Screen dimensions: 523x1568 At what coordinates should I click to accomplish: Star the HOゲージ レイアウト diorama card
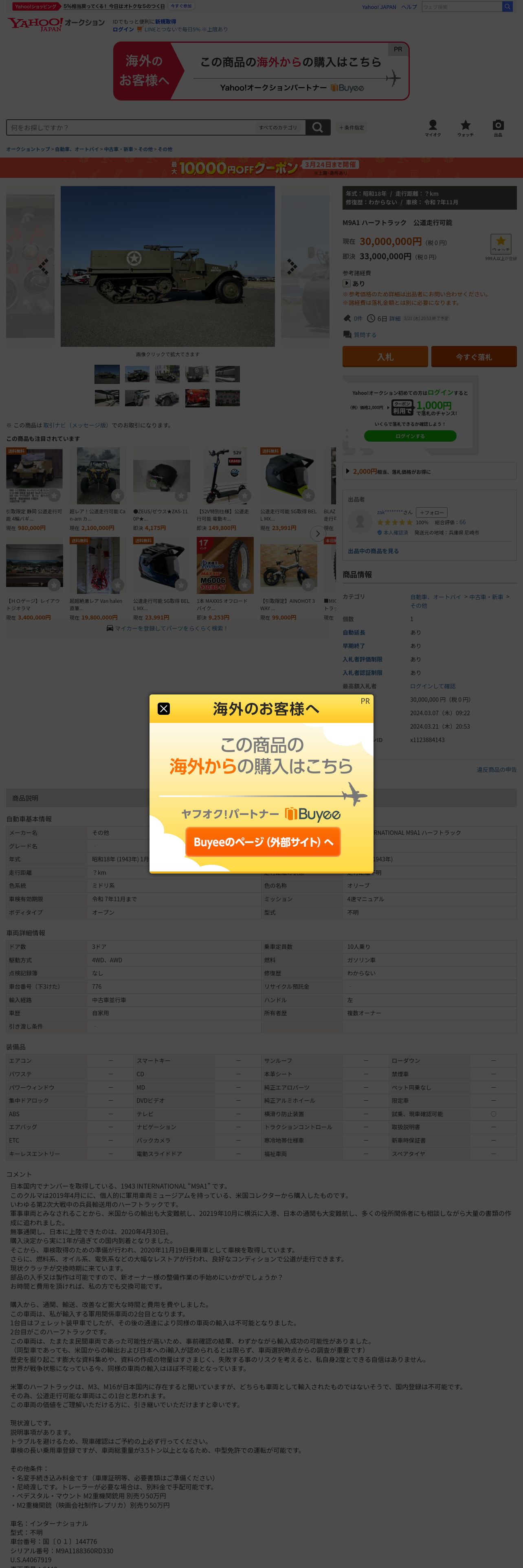[54, 585]
